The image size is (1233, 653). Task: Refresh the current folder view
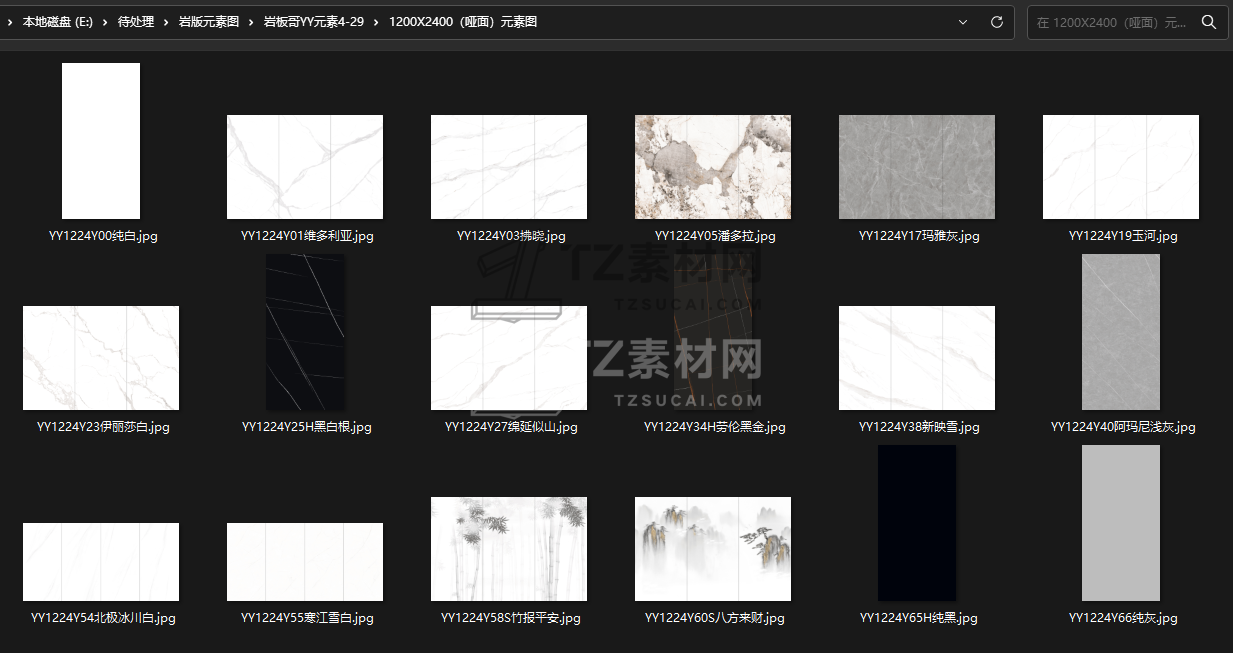coord(996,22)
